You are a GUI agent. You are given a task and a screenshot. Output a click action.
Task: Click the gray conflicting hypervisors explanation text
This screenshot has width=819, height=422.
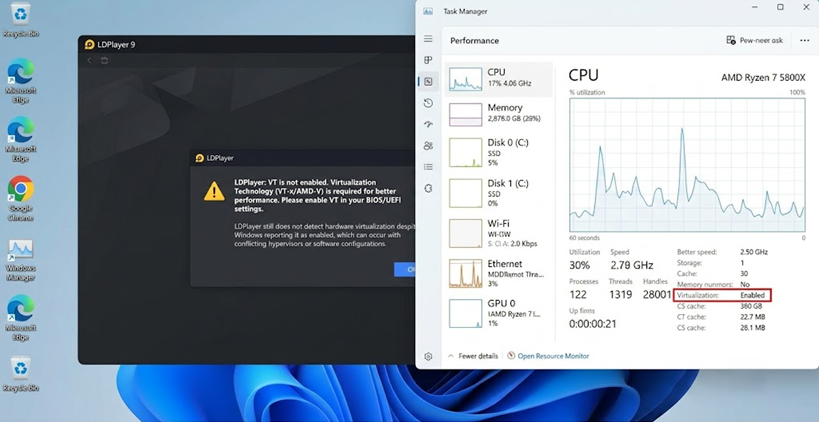tap(325, 235)
